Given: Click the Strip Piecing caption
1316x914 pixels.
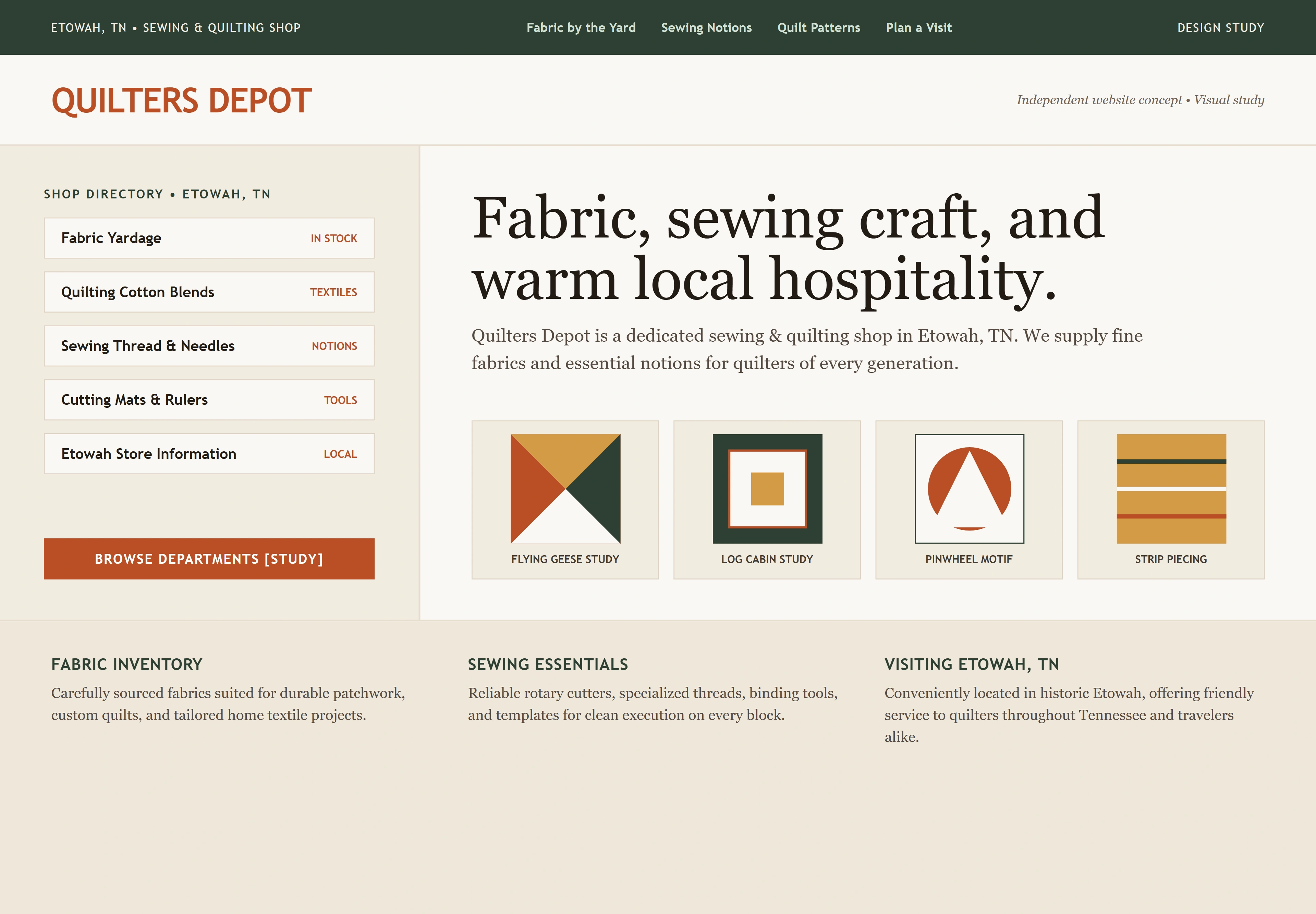Looking at the screenshot, I should pos(1171,559).
